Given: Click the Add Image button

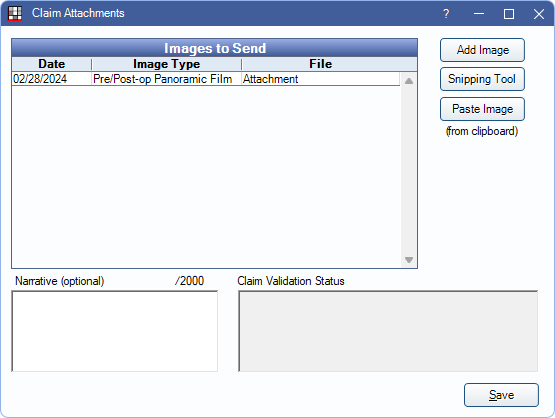Looking at the screenshot, I should pos(482,50).
